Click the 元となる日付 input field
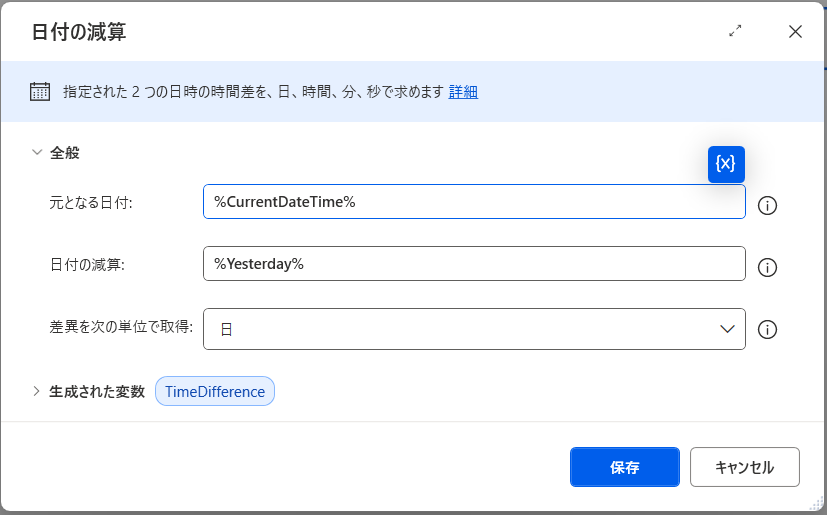 474,202
